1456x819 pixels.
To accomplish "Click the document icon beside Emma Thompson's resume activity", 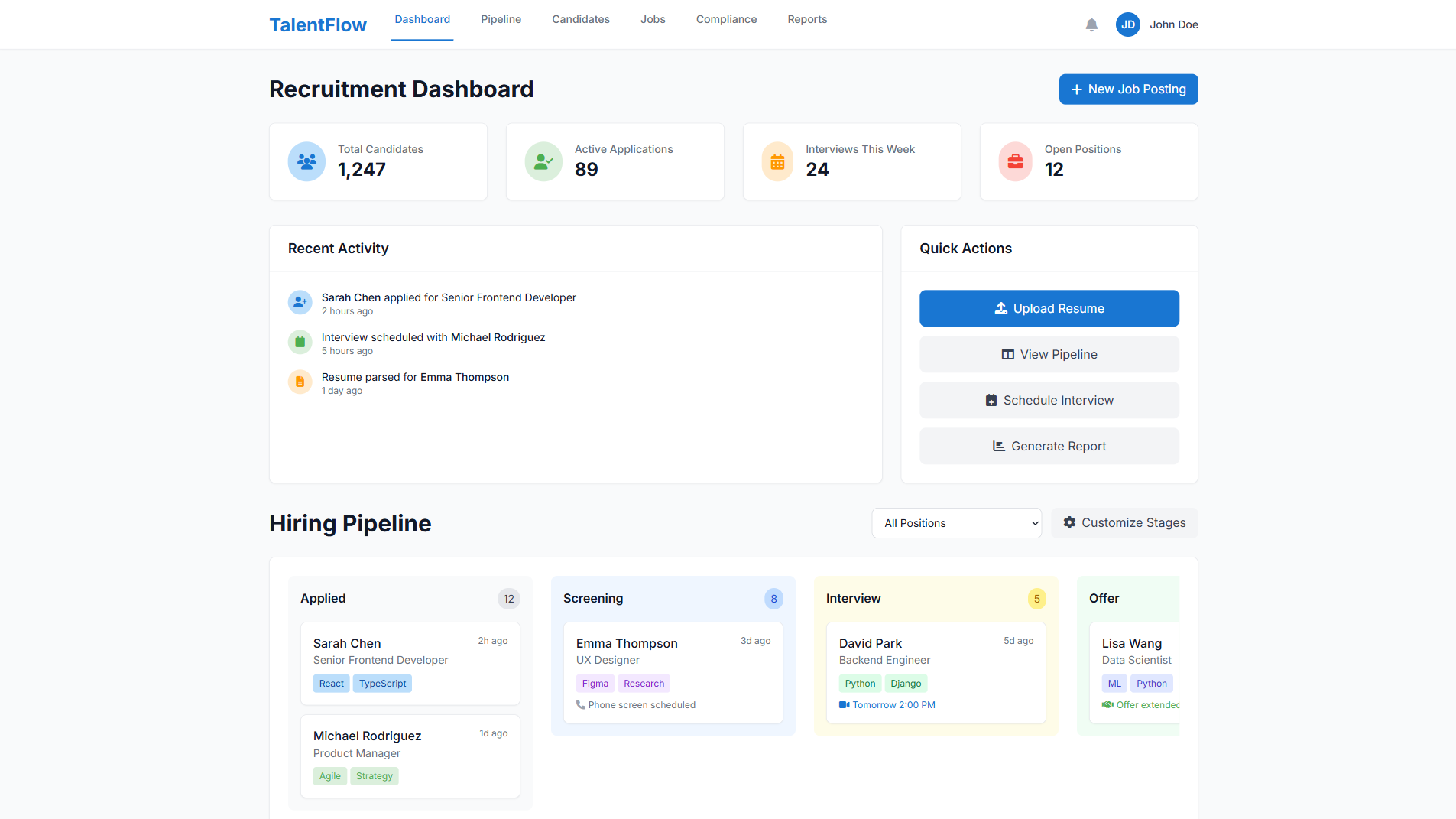I will pyautogui.click(x=300, y=382).
